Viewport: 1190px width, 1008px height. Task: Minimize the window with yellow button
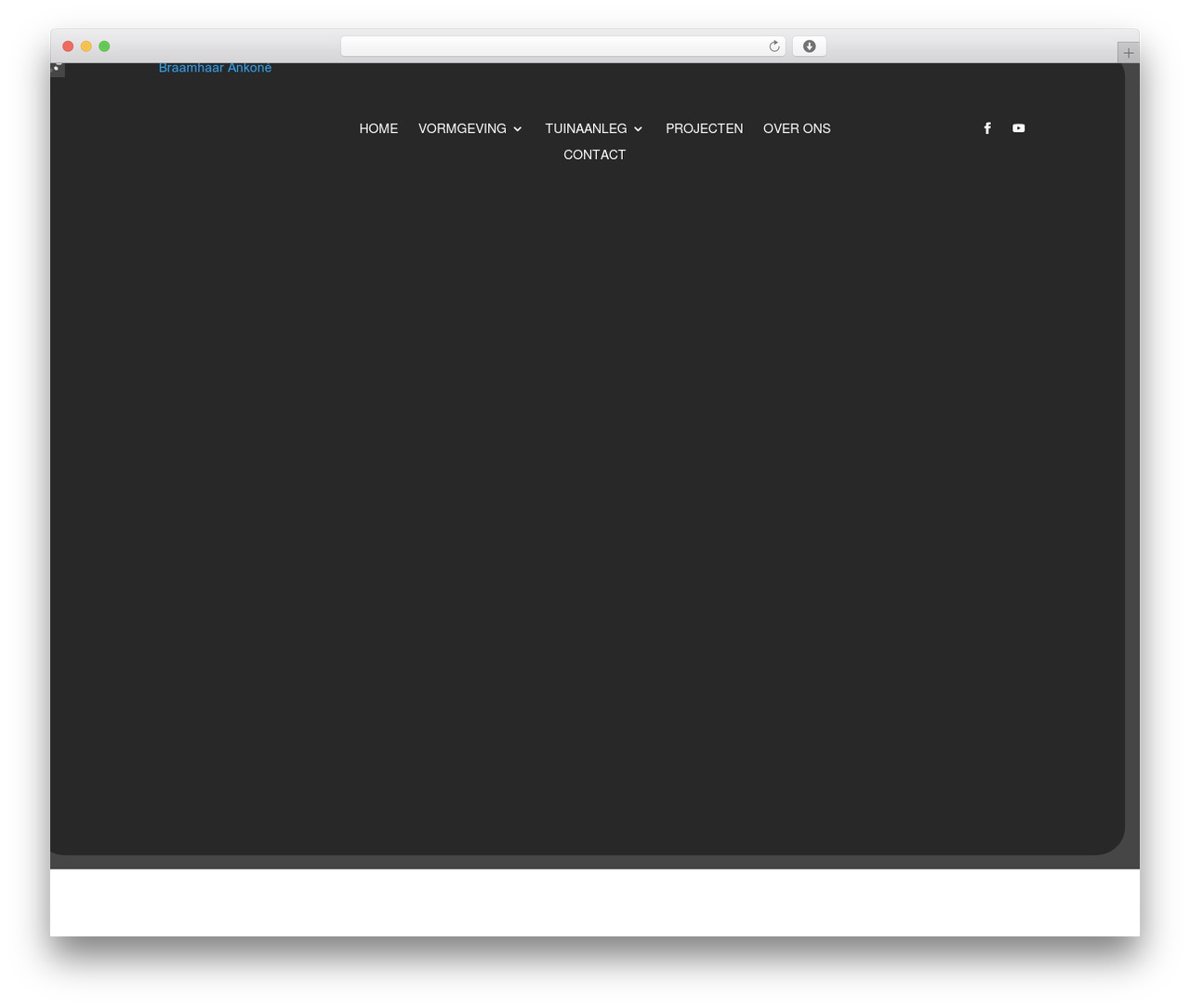[86, 46]
